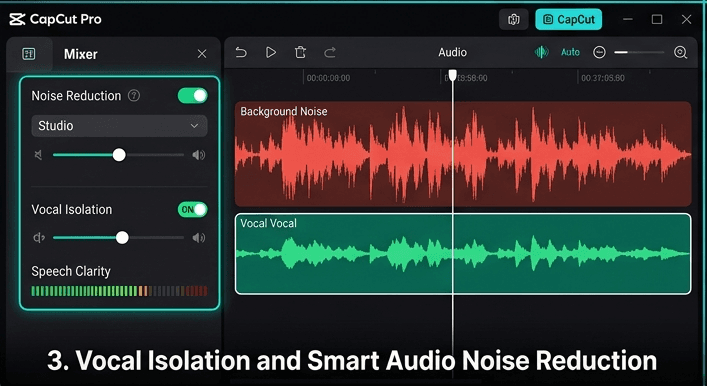Adjust the Vocal Isolation level slider
Image resolution: width=707 pixels, height=386 pixels.
tap(118, 238)
